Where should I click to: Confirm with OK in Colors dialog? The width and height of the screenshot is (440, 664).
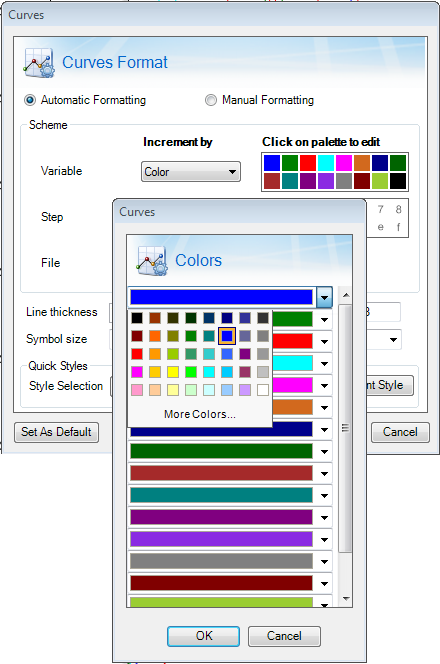coord(204,636)
